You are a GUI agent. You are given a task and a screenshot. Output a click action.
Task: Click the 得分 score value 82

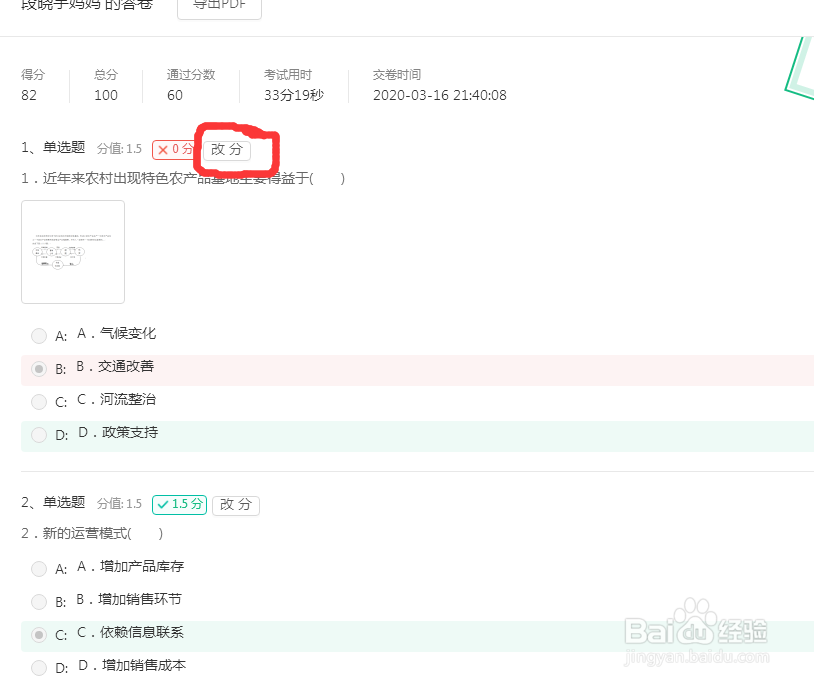pyautogui.click(x=29, y=95)
